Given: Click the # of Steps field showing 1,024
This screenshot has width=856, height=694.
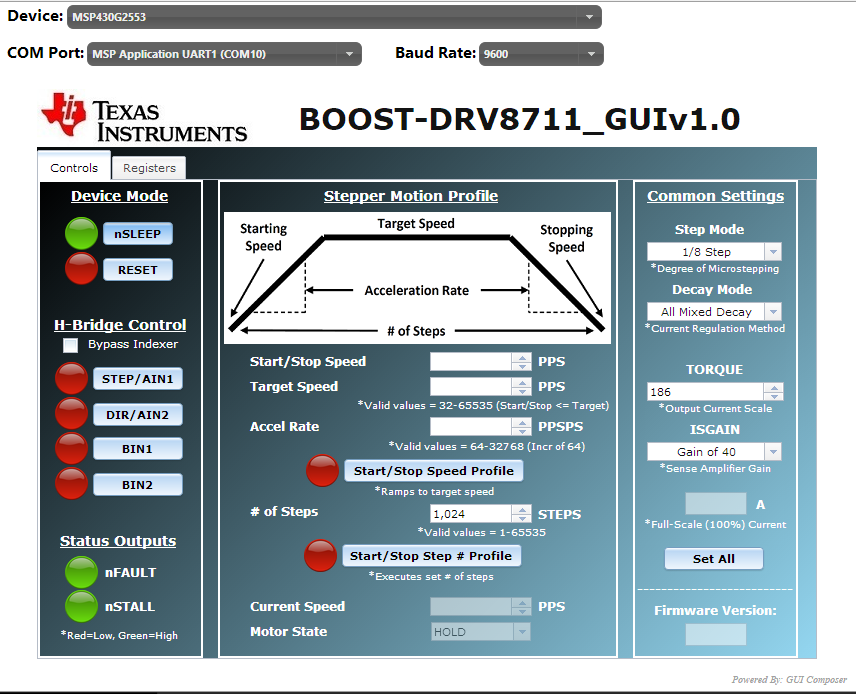Looking at the screenshot, I should [x=471, y=514].
